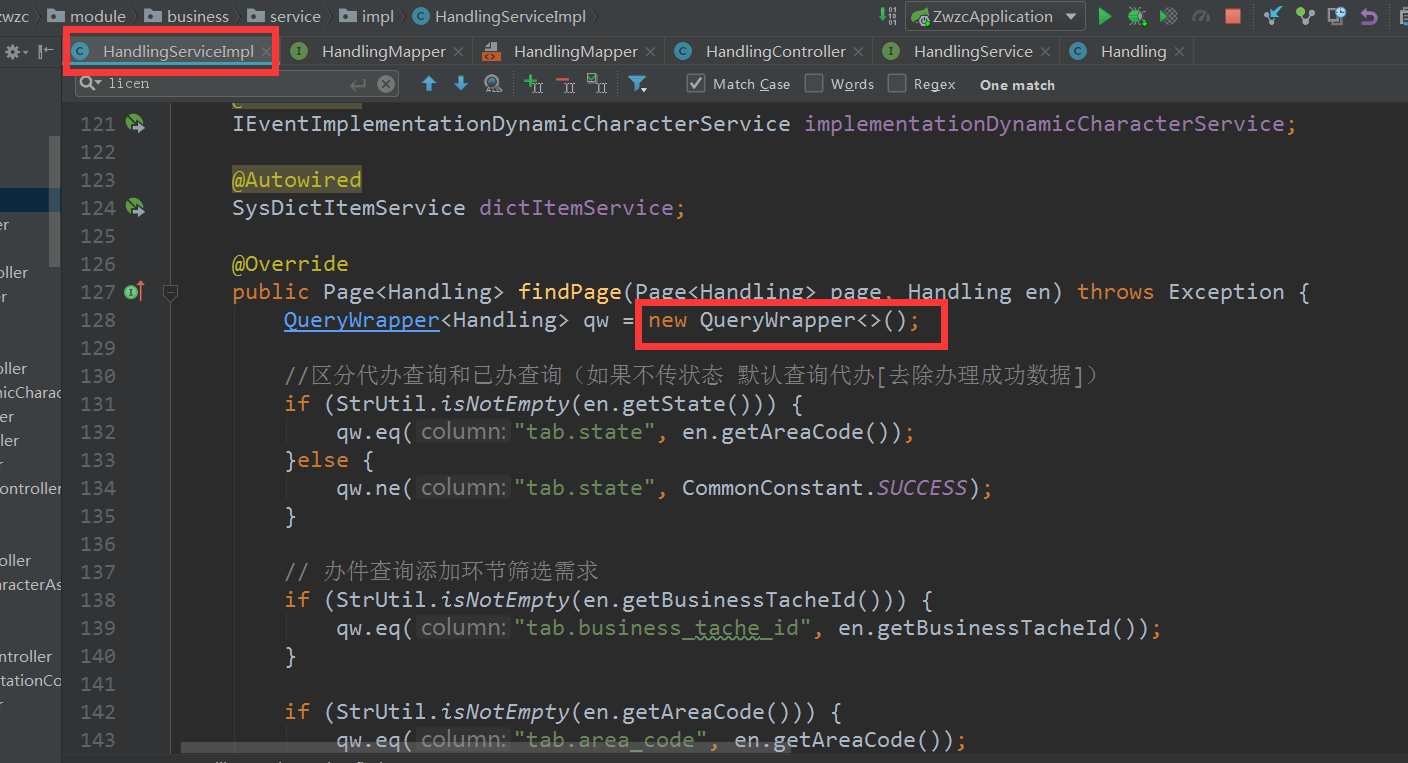Run ZwzcApplication with the green play icon
Screen dimensions: 1408x763
click(1105, 16)
